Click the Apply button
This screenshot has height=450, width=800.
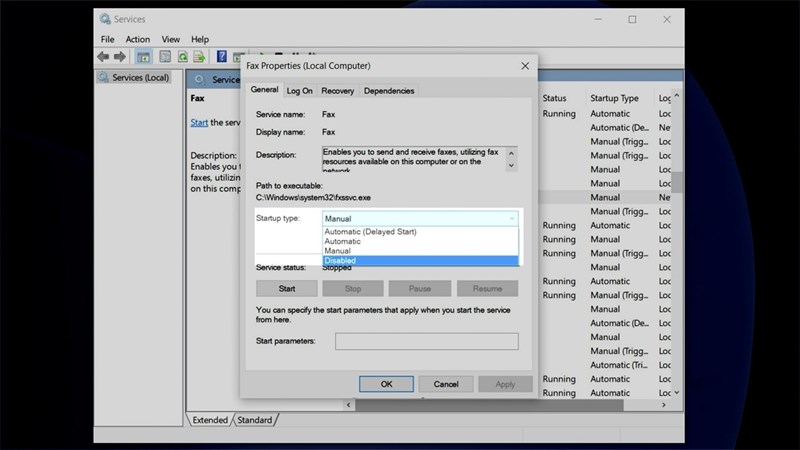point(505,384)
